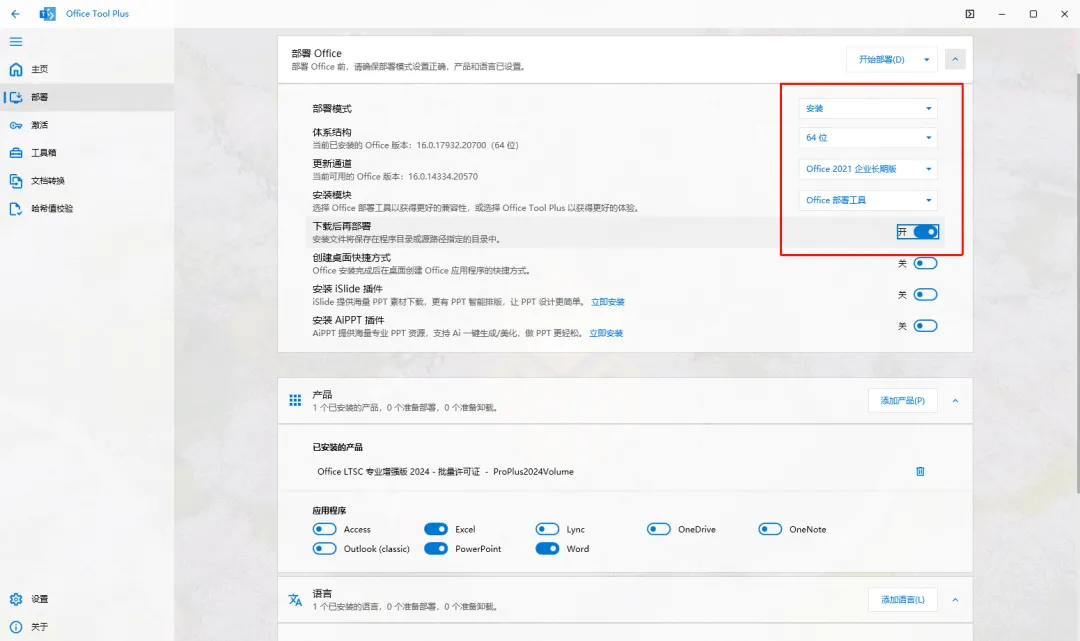
Task: Select the 部署 deploy sidebar item
Action: tap(87, 97)
